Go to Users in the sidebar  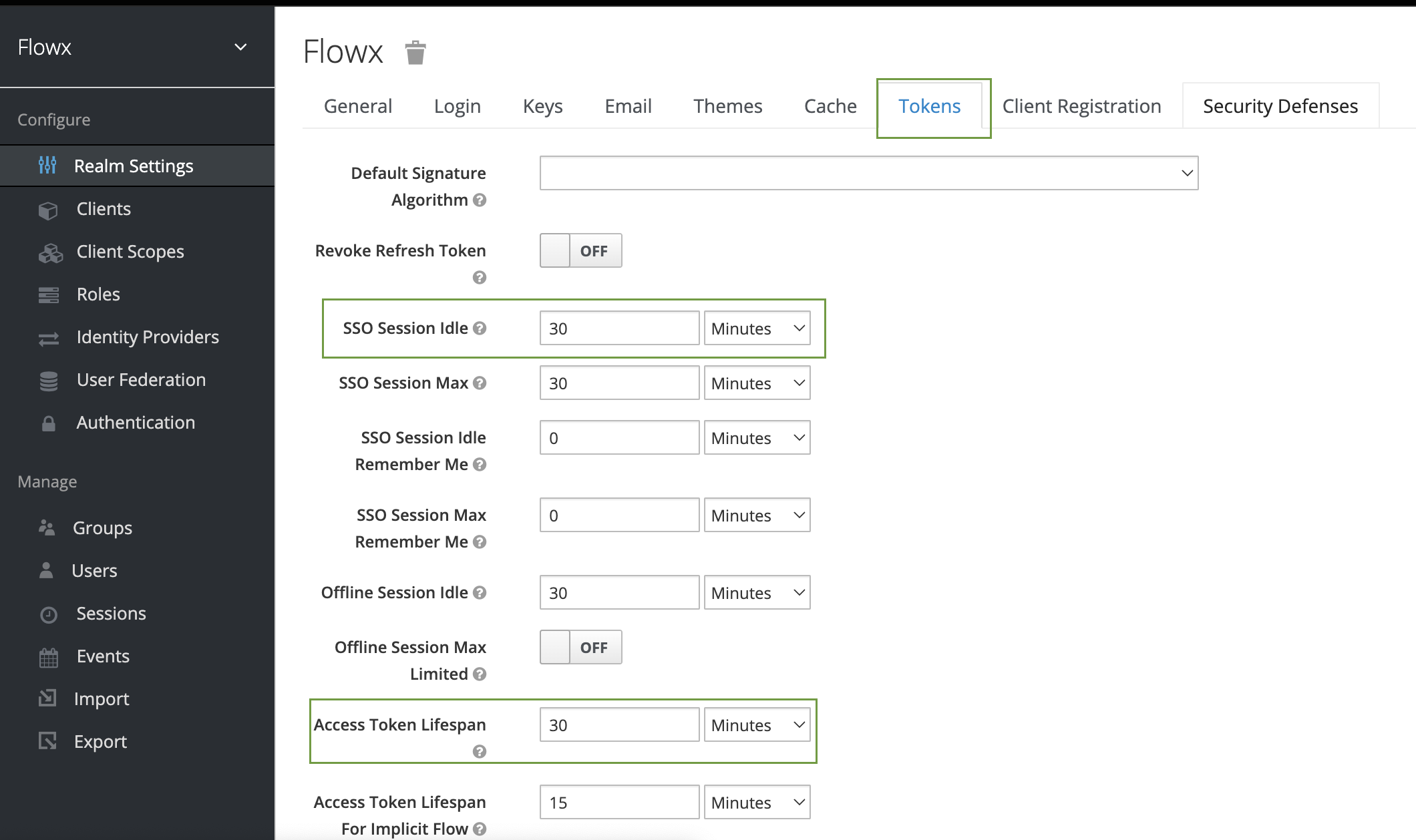[x=94, y=571]
